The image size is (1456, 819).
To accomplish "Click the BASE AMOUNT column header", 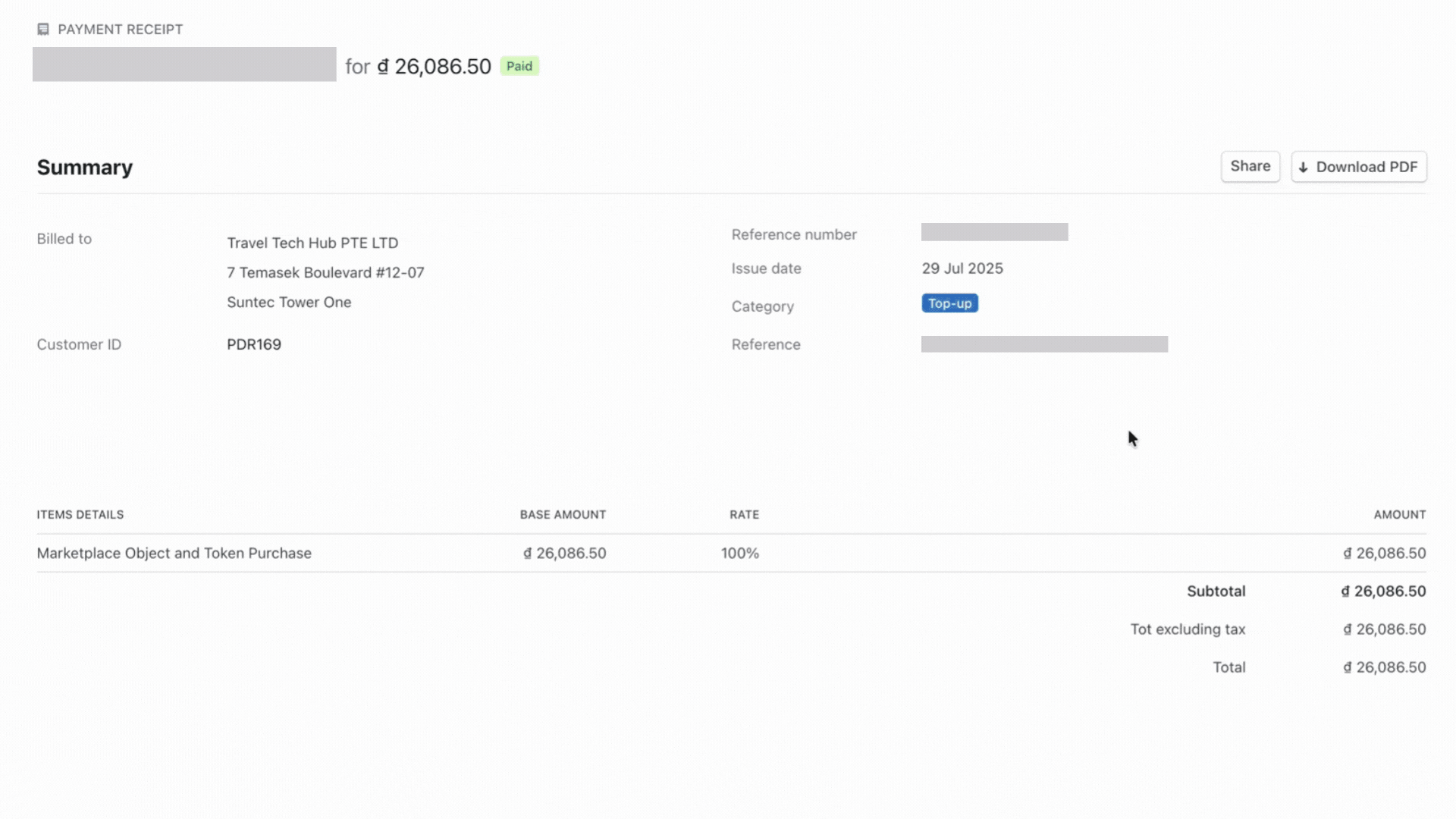I will pyautogui.click(x=563, y=514).
